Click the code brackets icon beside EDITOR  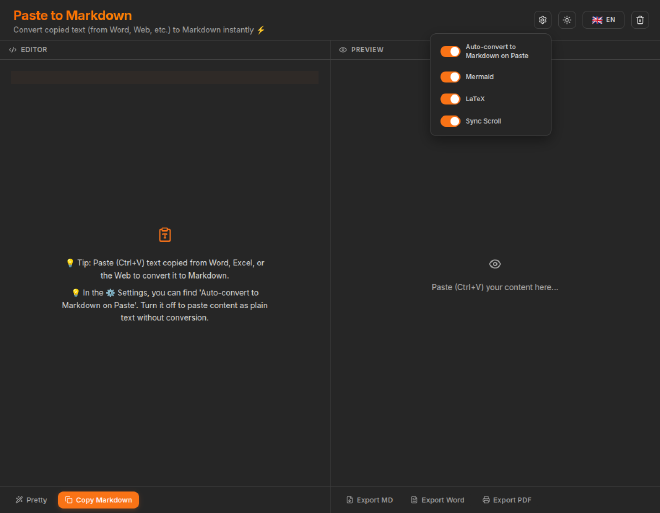point(13,50)
